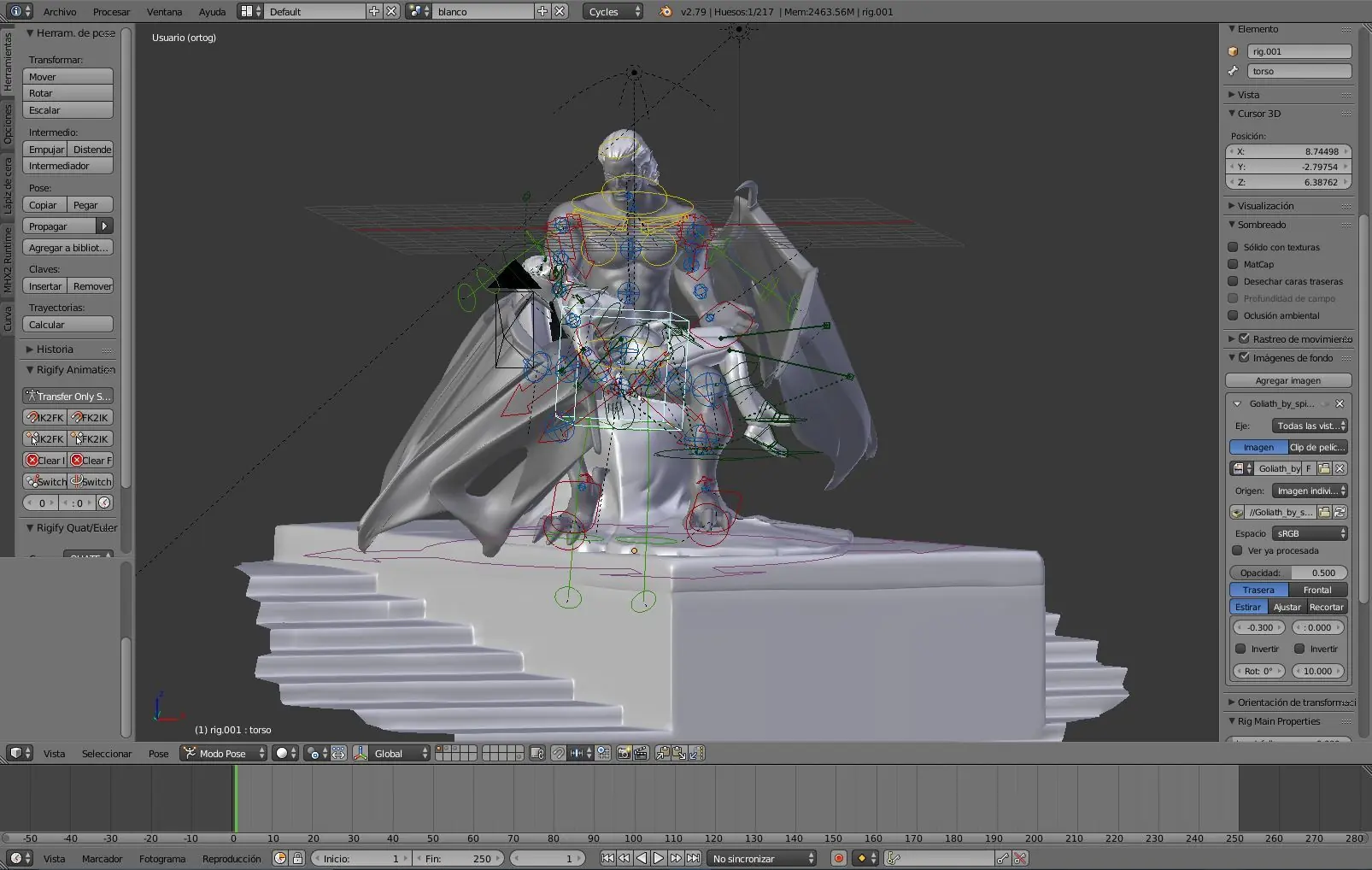Toggle the 'Rastreo de movimiento' panel checkbox
The height and width of the screenshot is (870, 1372).
(x=1245, y=338)
